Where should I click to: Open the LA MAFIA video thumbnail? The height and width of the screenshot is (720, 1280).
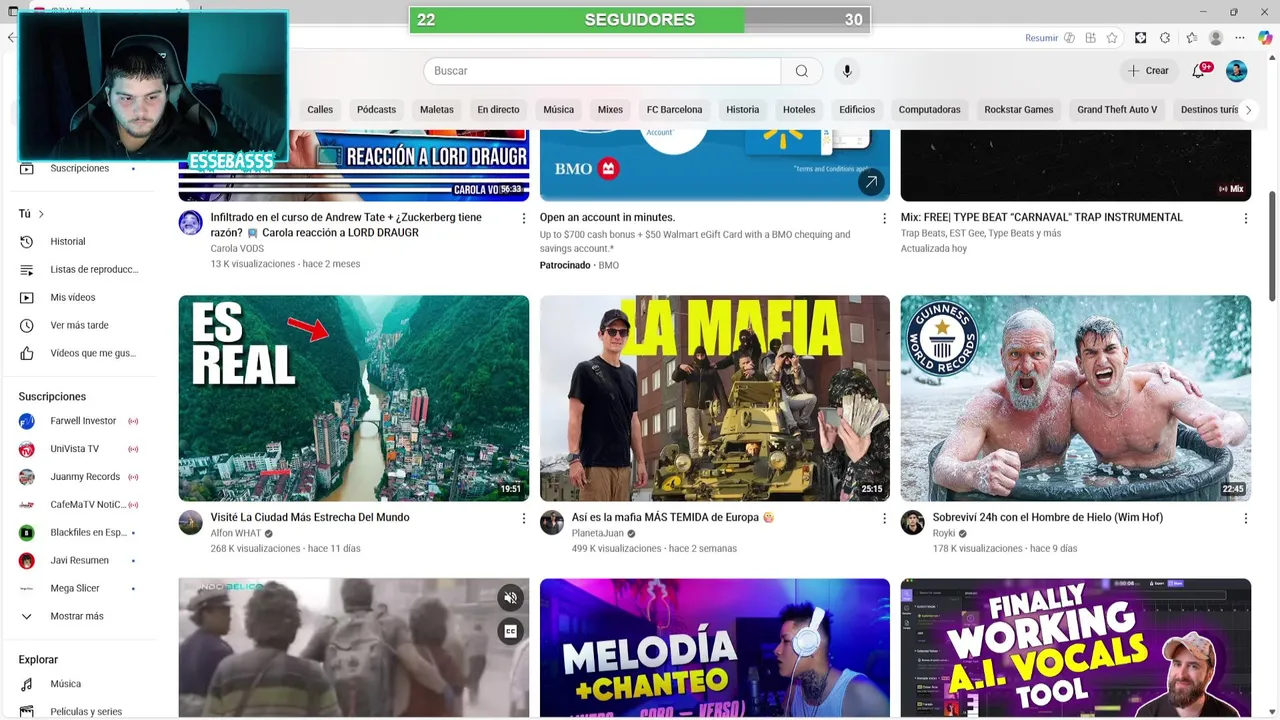click(x=715, y=398)
